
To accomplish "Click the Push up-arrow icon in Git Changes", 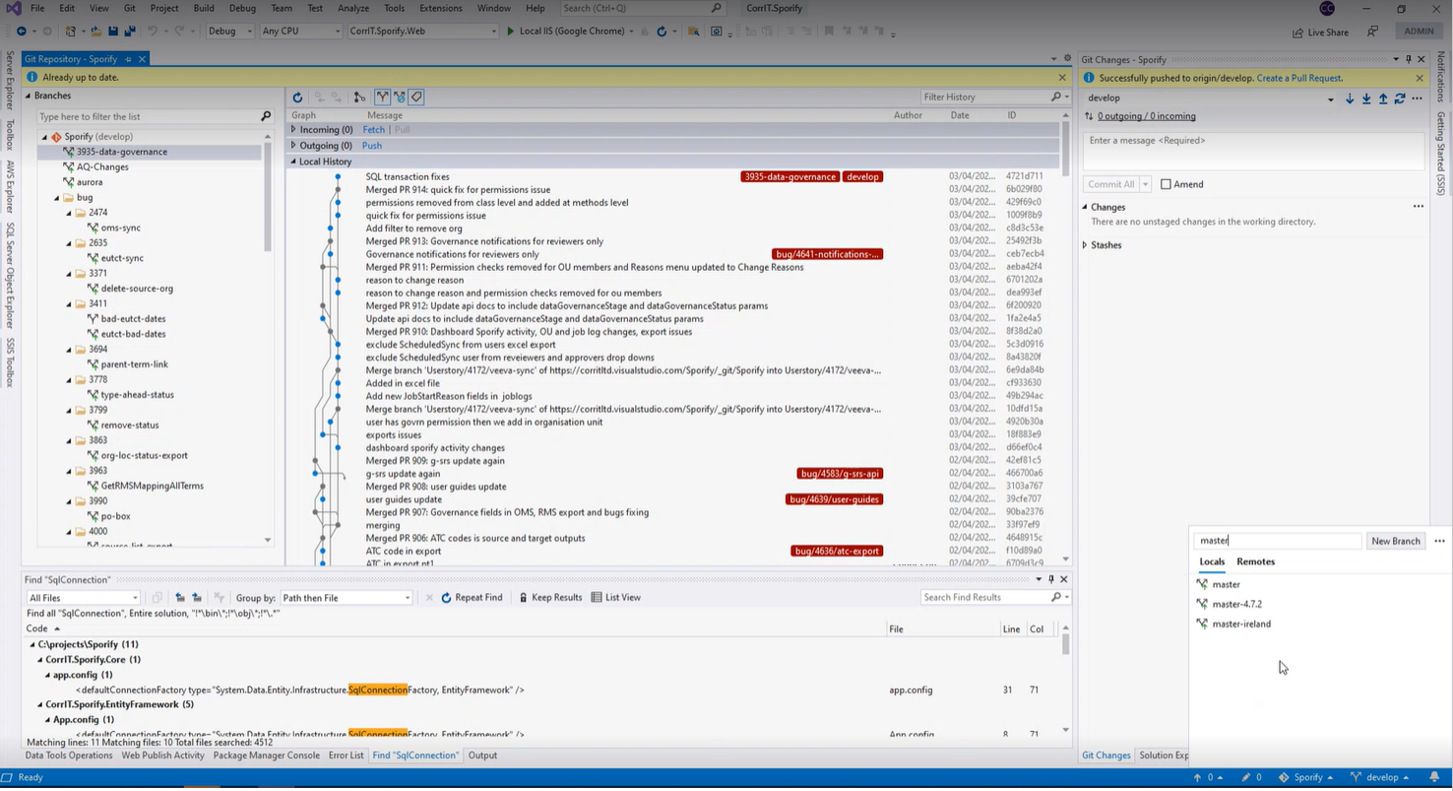I will pos(1383,98).
